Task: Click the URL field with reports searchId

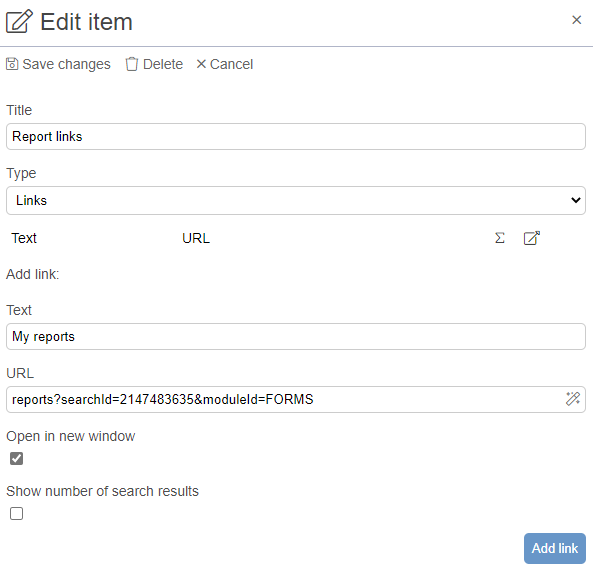Action: (296, 399)
